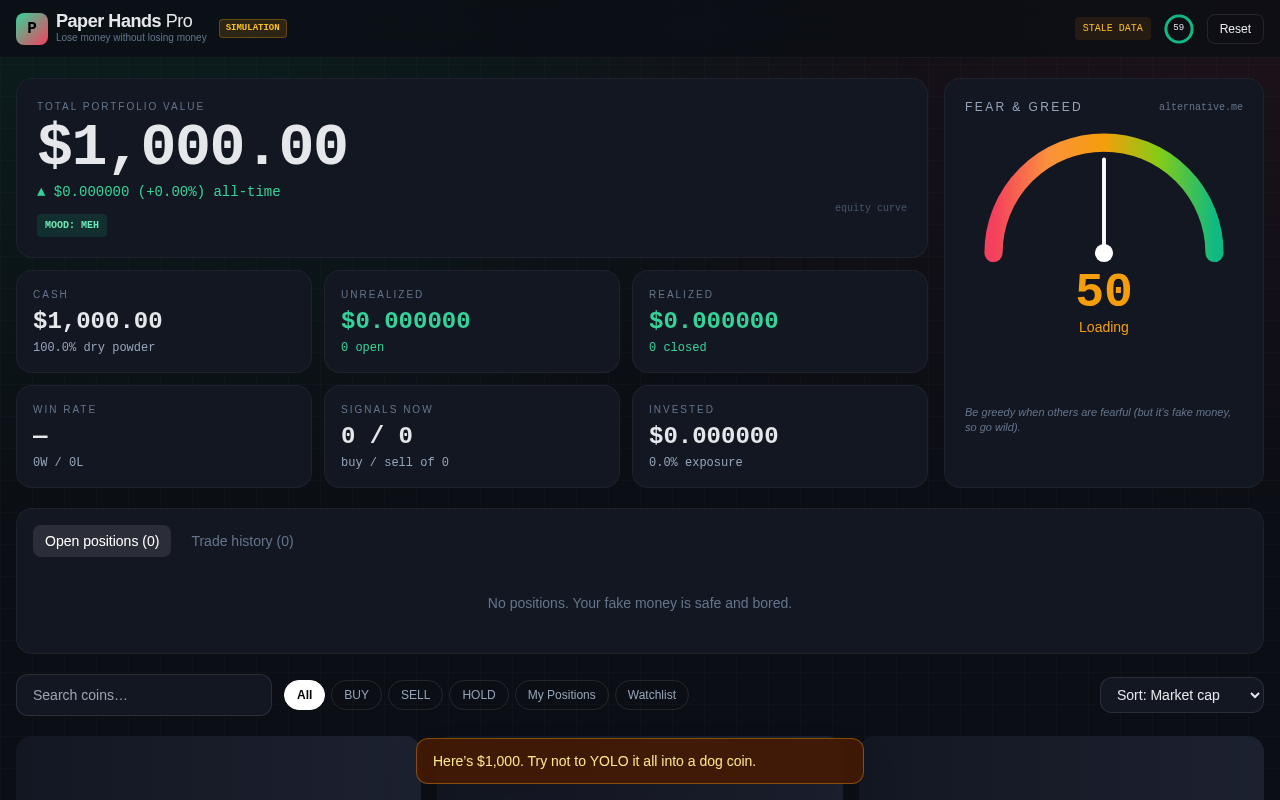
Task: Click the MOOD: MEH badge
Action: coord(72,226)
